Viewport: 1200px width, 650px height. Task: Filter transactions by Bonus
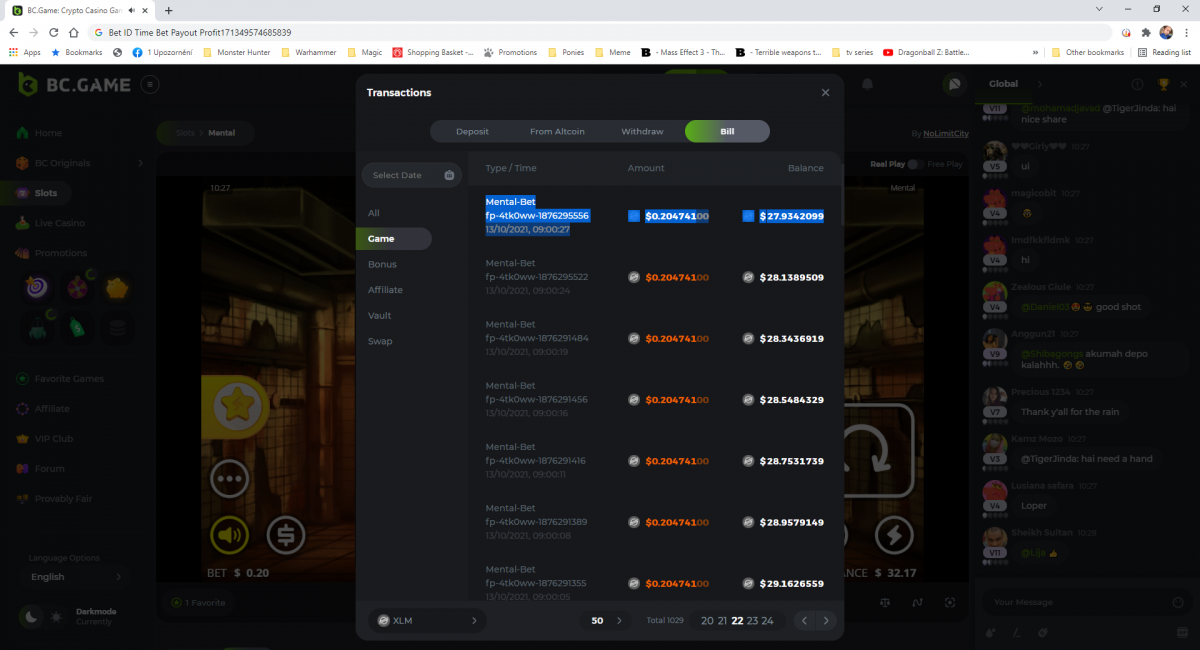pyautogui.click(x=382, y=264)
